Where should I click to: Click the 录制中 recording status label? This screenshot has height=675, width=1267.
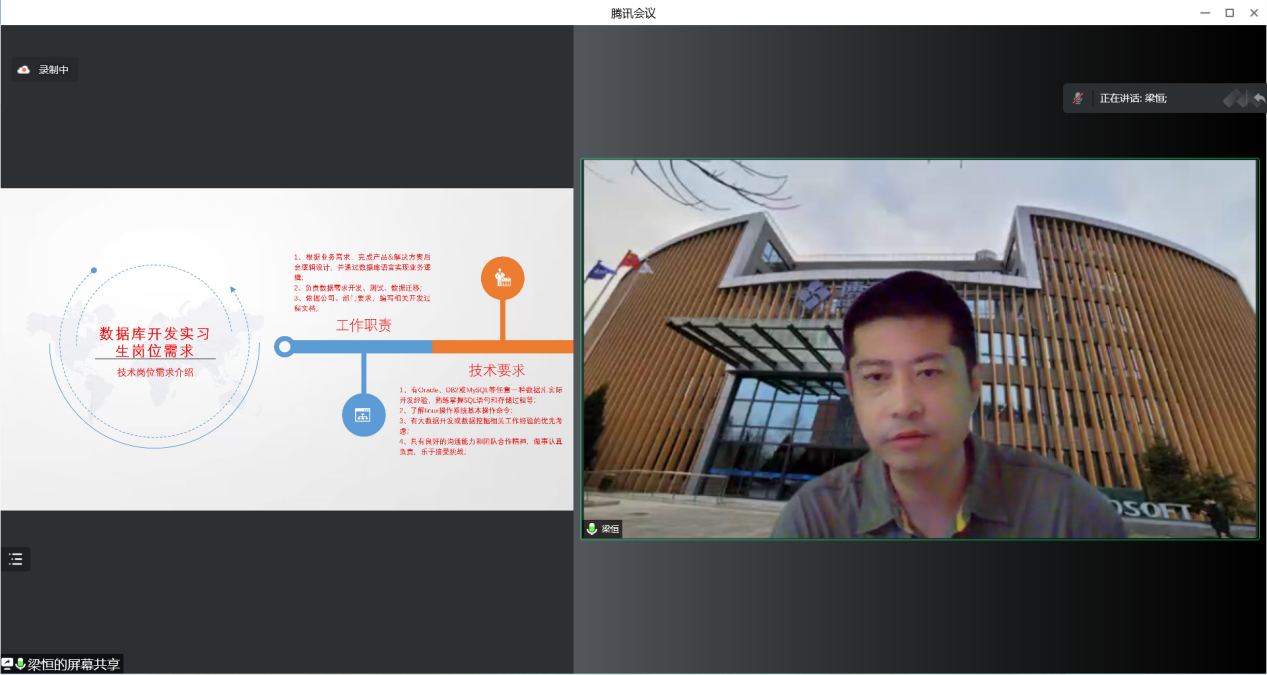point(54,70)
